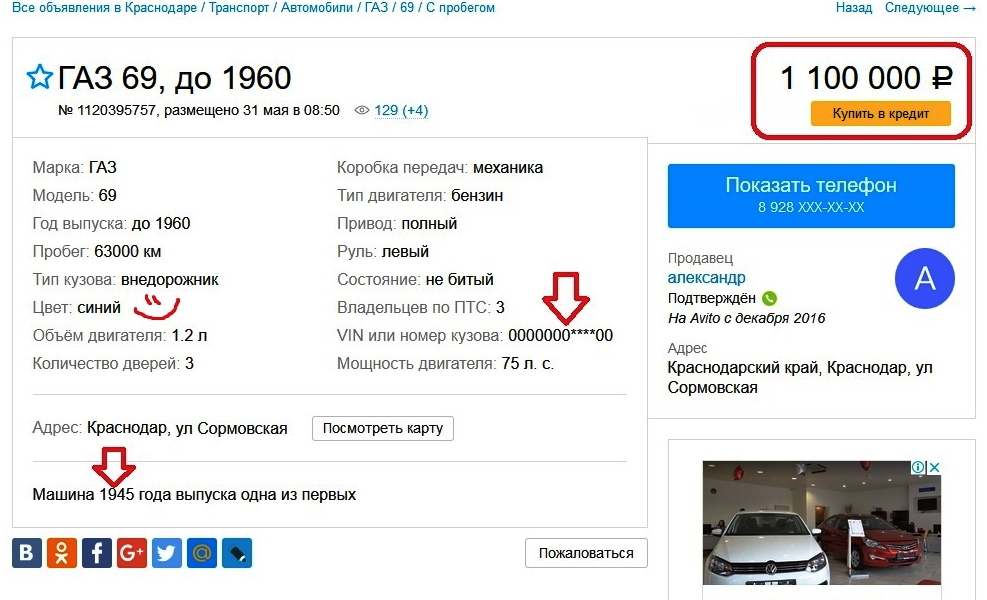Go back with Назад link
Image resolution: width=987 pixels, height=600 pixels.
tap(854, 8)
